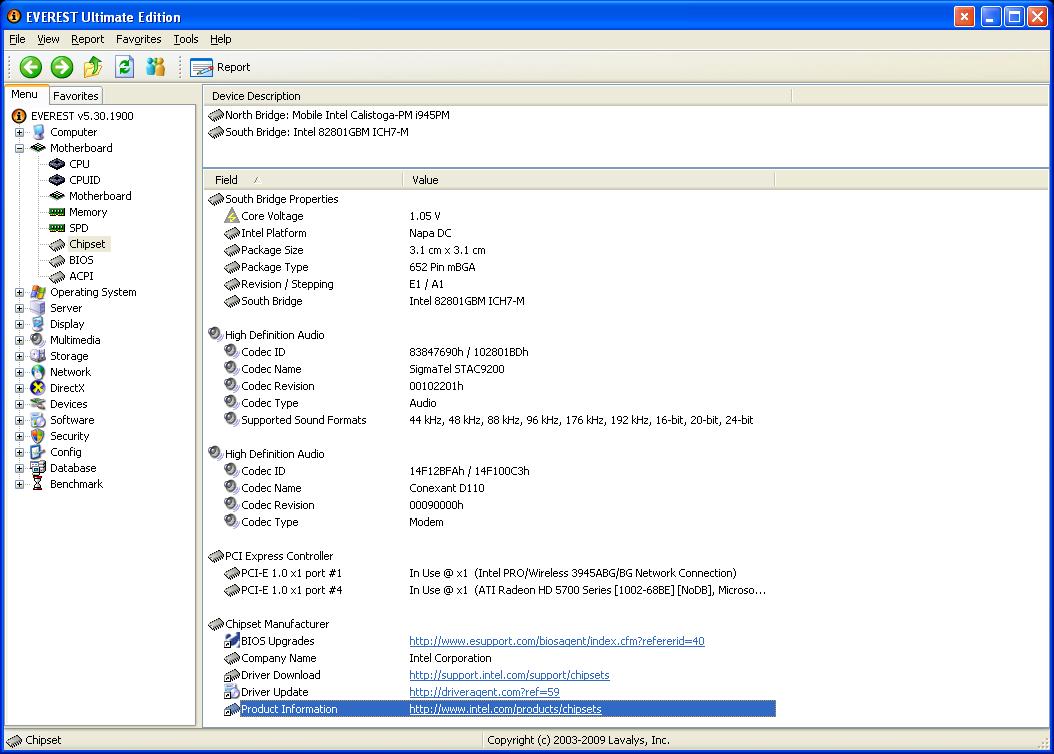The width and height of the screenshot is (1054, 754).
Task: Expand the Storage tree node
Action: tap(19, 356)
